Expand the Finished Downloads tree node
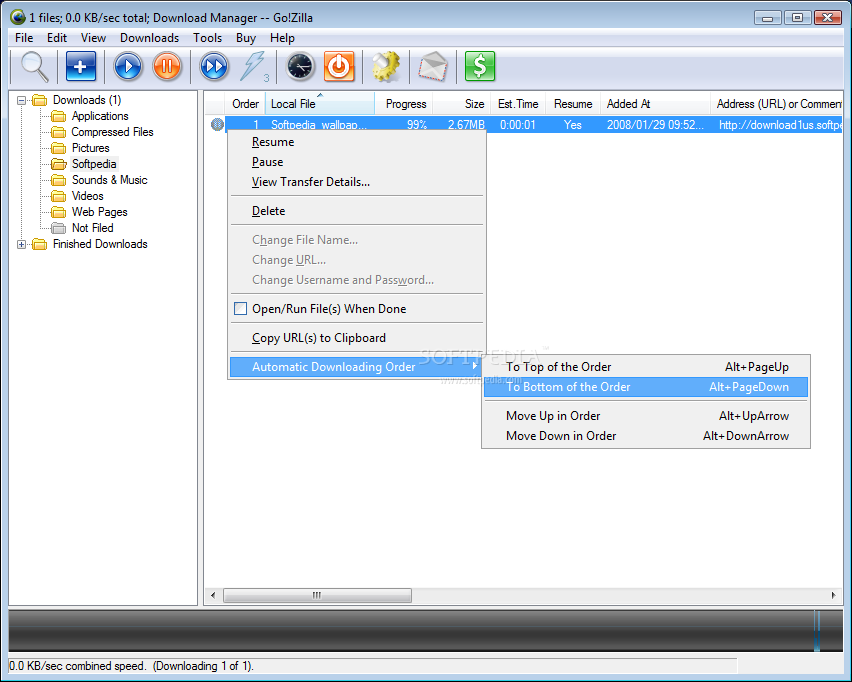The height and width of the screenshot is (682, 852). (21, 244)
